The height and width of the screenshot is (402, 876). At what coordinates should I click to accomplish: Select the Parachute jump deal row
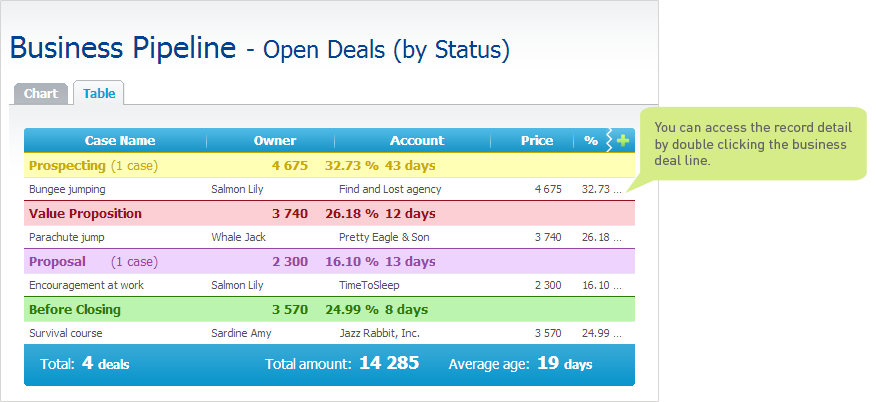[x=329, y=237]
